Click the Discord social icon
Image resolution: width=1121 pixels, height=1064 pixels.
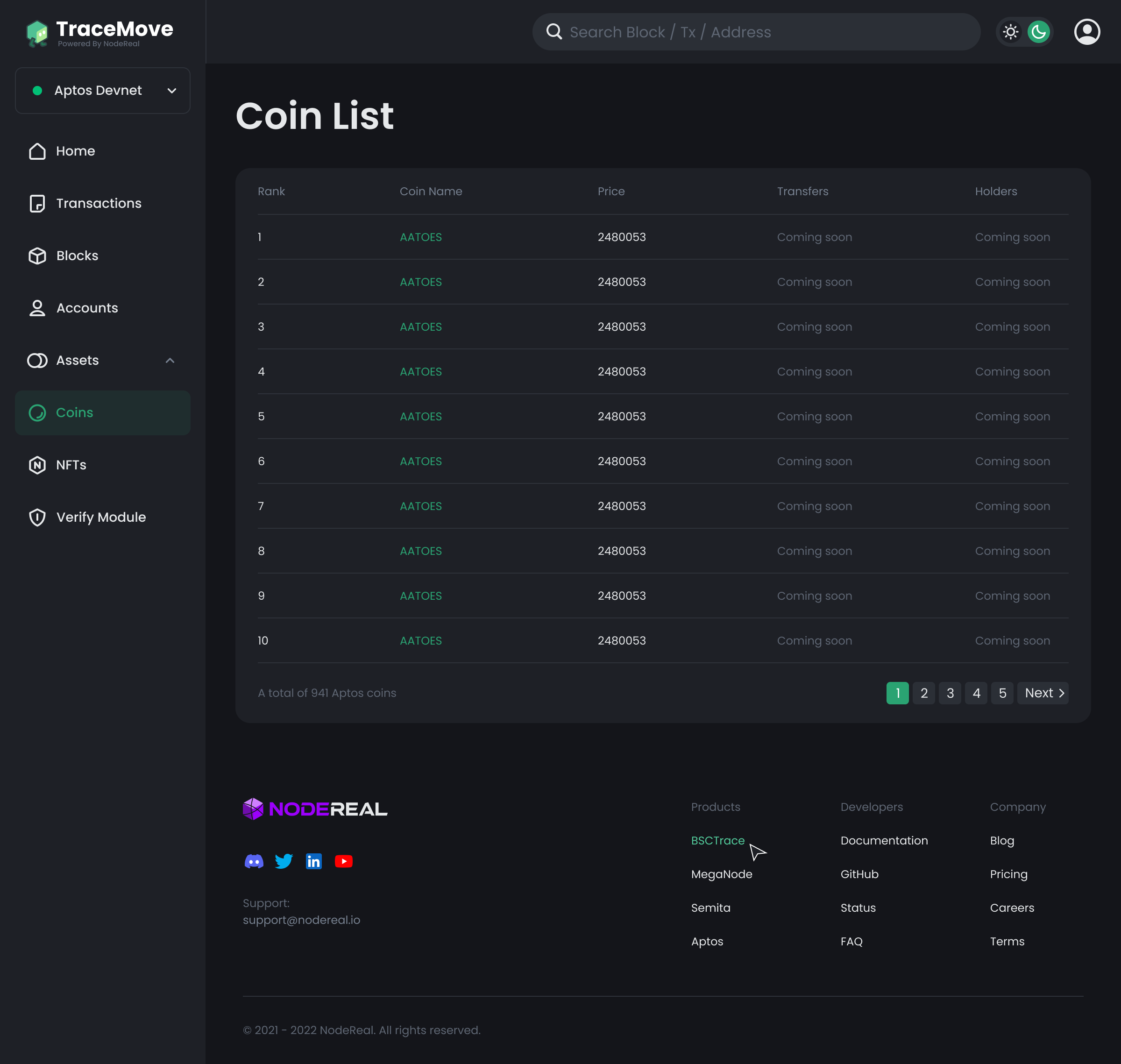point(254,861)
